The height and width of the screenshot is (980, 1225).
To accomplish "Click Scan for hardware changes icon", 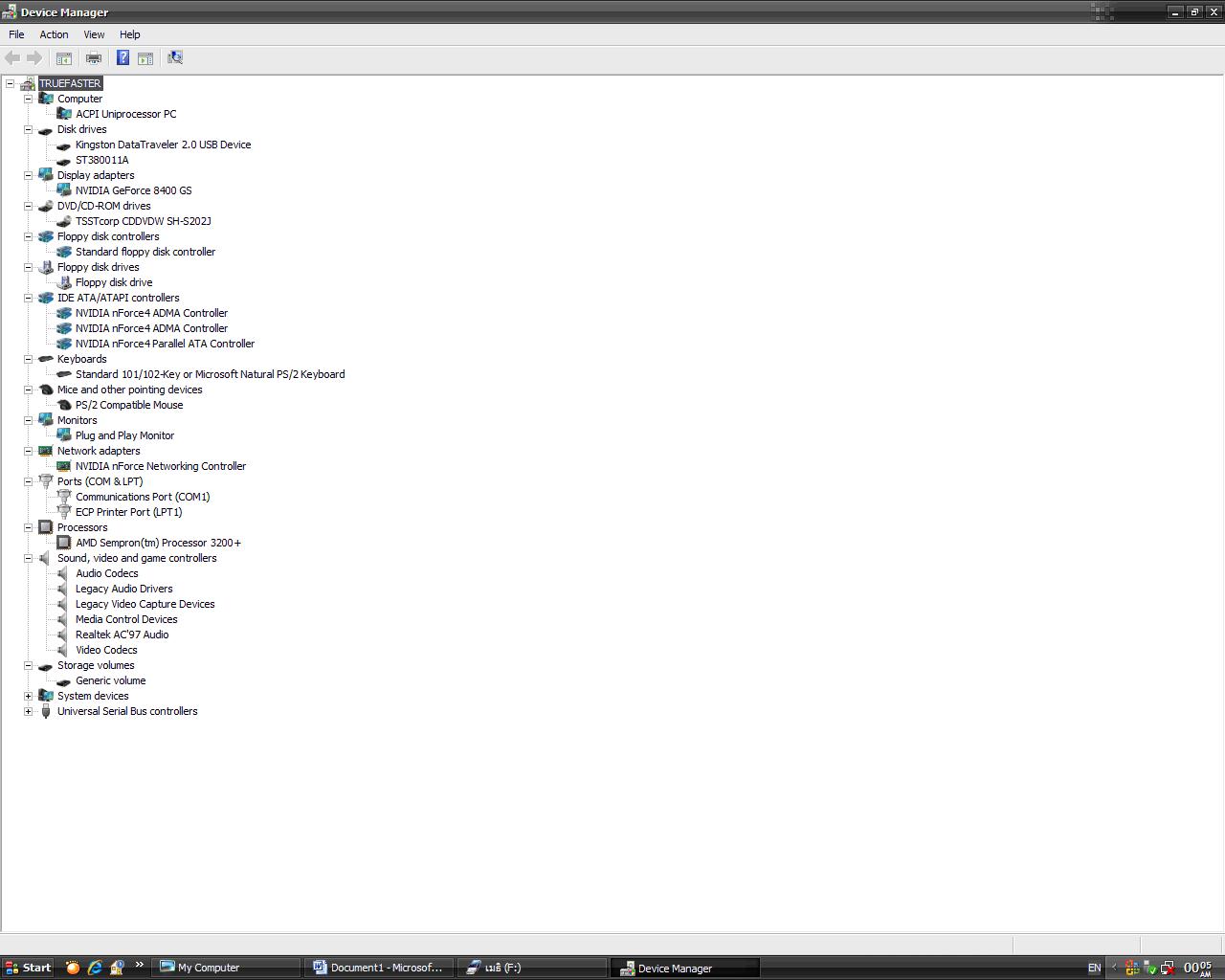I will point(175,58).
